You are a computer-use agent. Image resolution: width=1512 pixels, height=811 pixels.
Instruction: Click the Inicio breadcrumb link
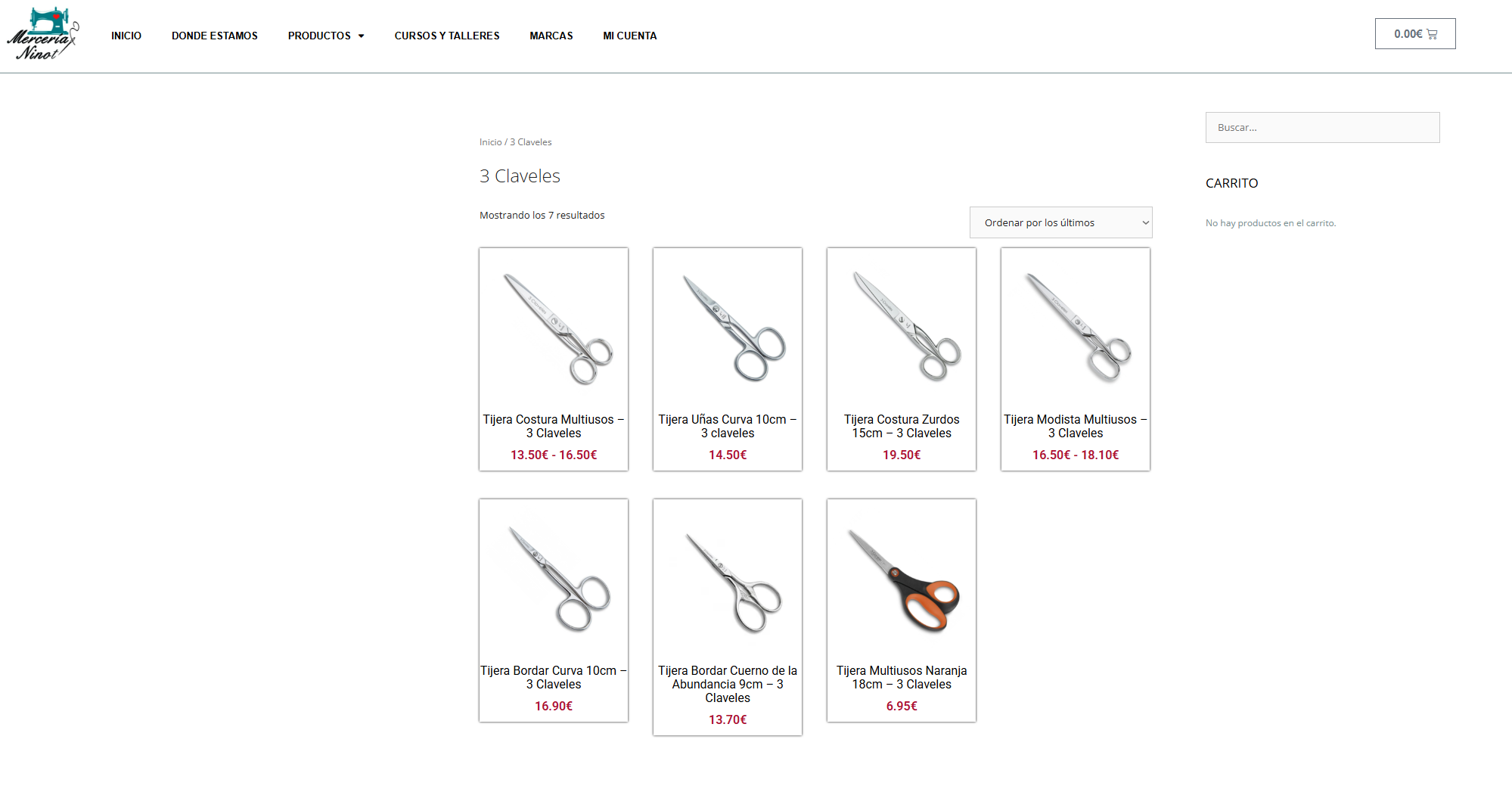[x=490, y=142]
